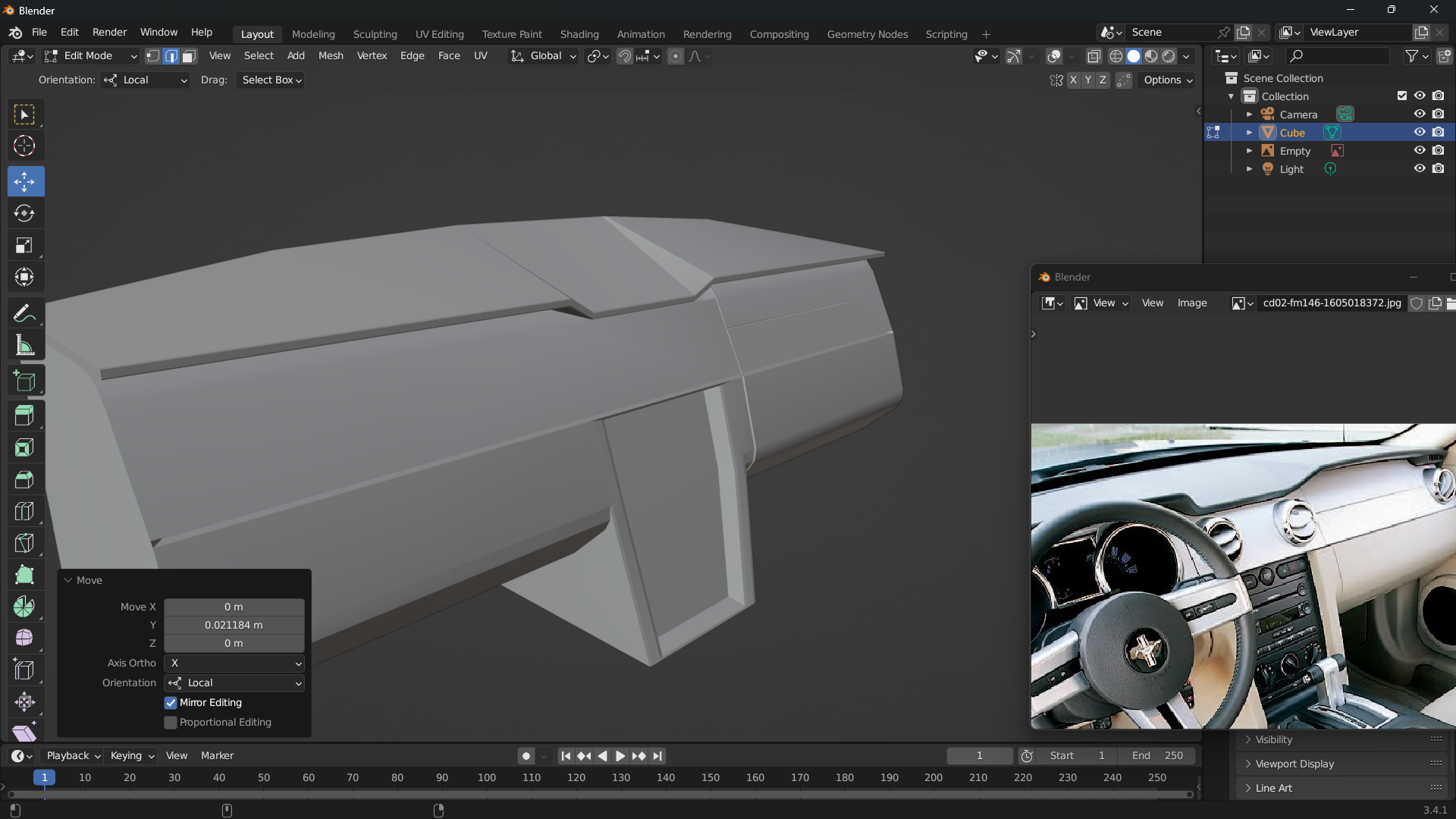Hide the Cube object in the outliner
This screenshot has width=1456, height=819.
pos(1420,132)
